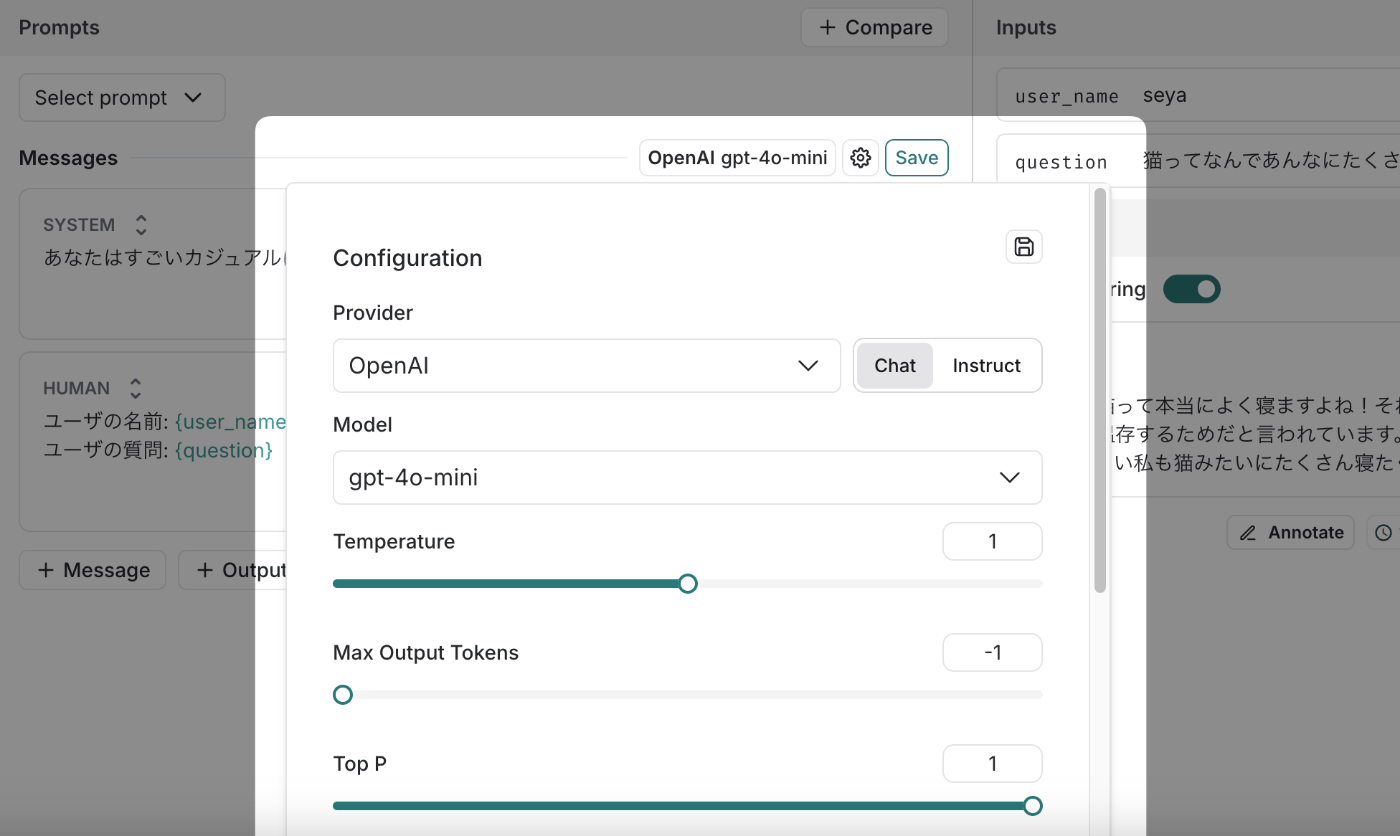Click the Save button
Viewport: 1400px width, 836px height.
click(917, 158)
